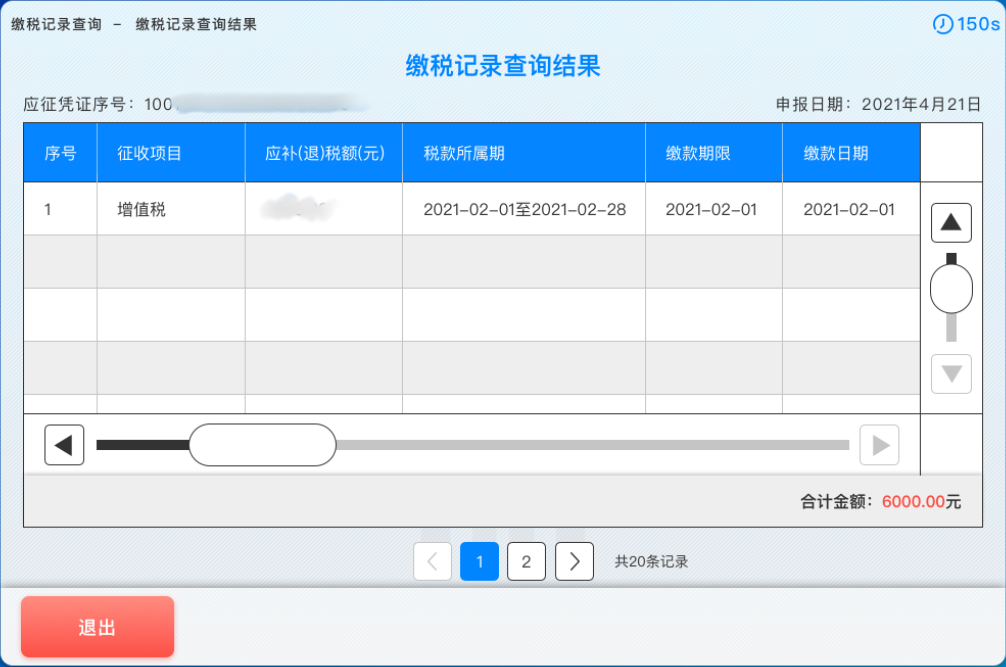Click the 缴款期限 column header
This screenshot has height=667, width=1006.
[712, 151]
